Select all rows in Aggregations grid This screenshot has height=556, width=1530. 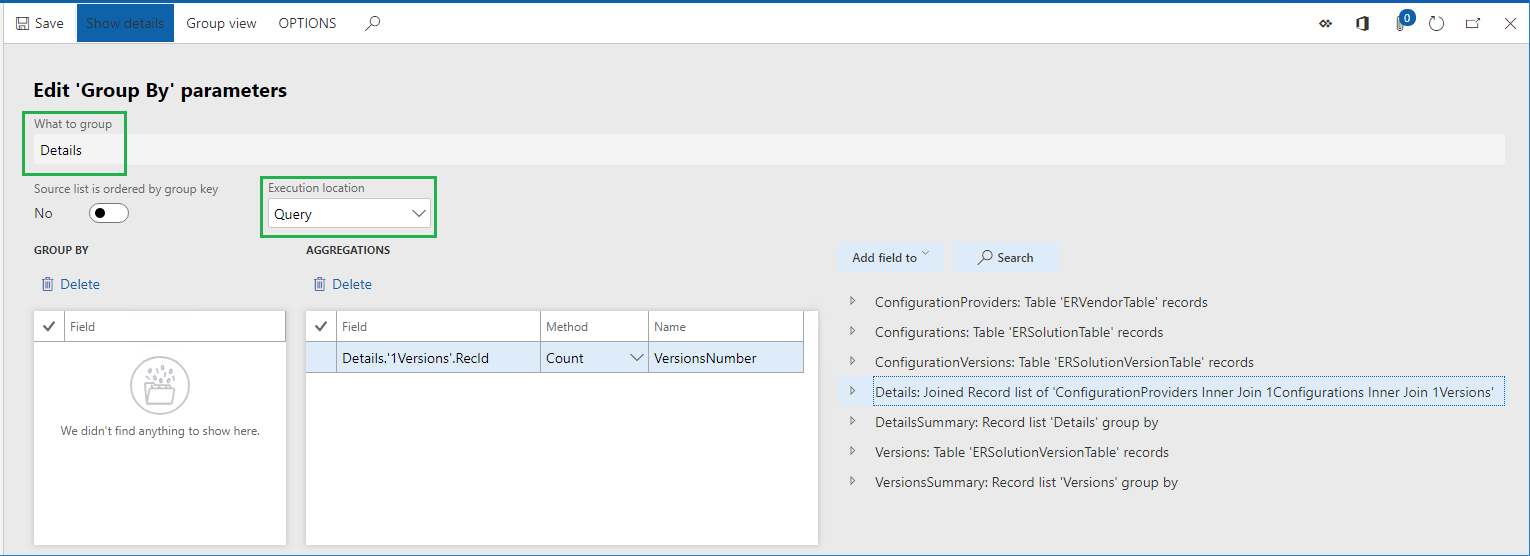click(320, 326)
